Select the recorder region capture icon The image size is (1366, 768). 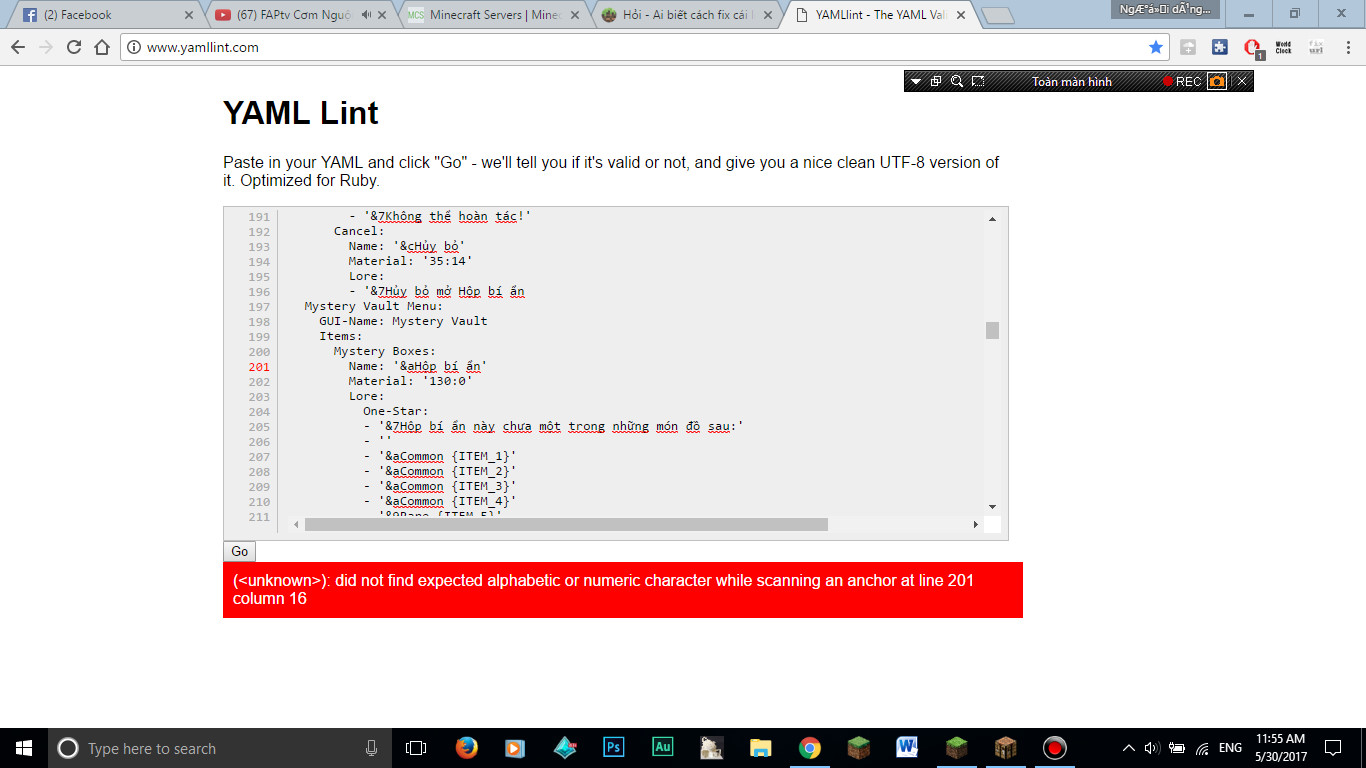978,82
